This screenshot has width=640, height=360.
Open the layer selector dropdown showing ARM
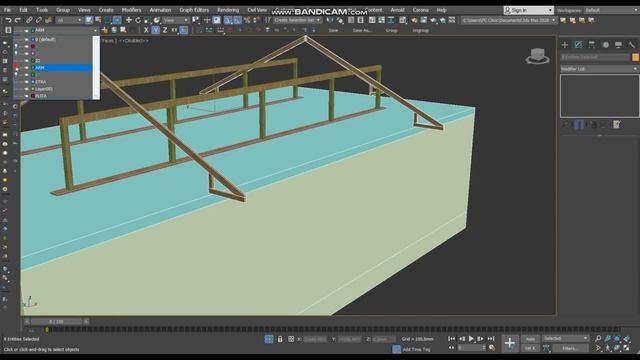(56, 30)
